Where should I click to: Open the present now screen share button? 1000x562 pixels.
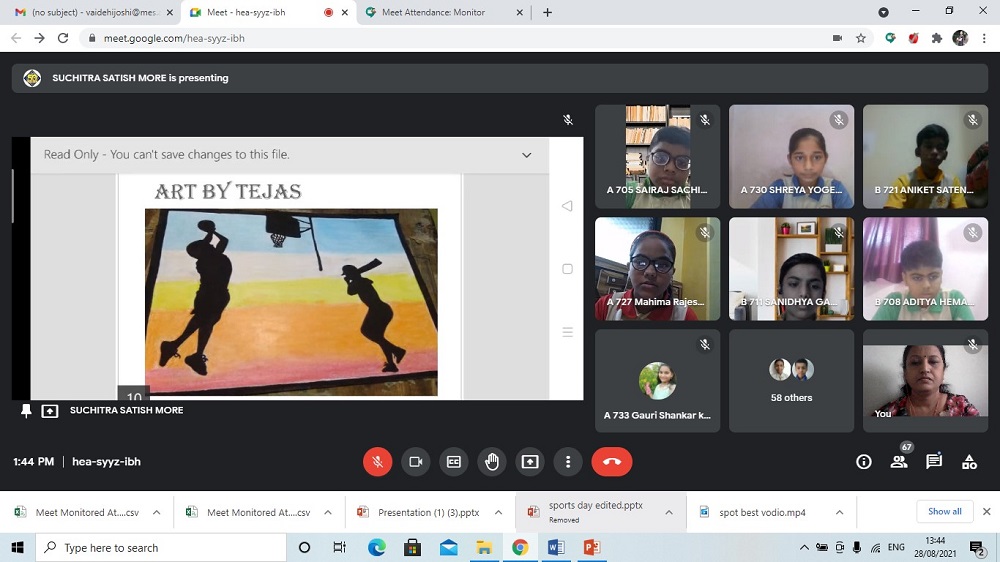530,461
